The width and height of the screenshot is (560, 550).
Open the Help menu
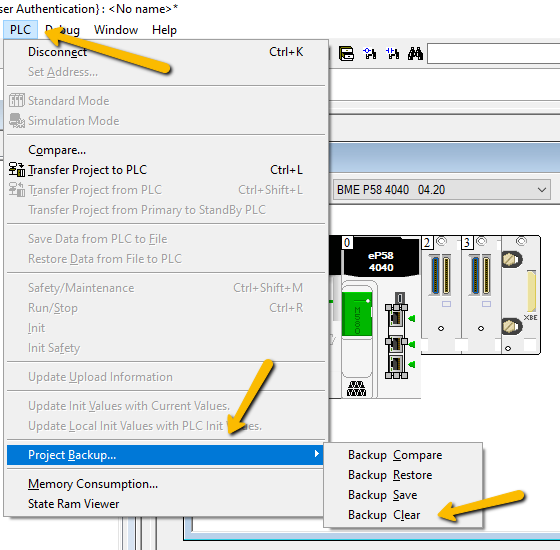click(164, 30)
